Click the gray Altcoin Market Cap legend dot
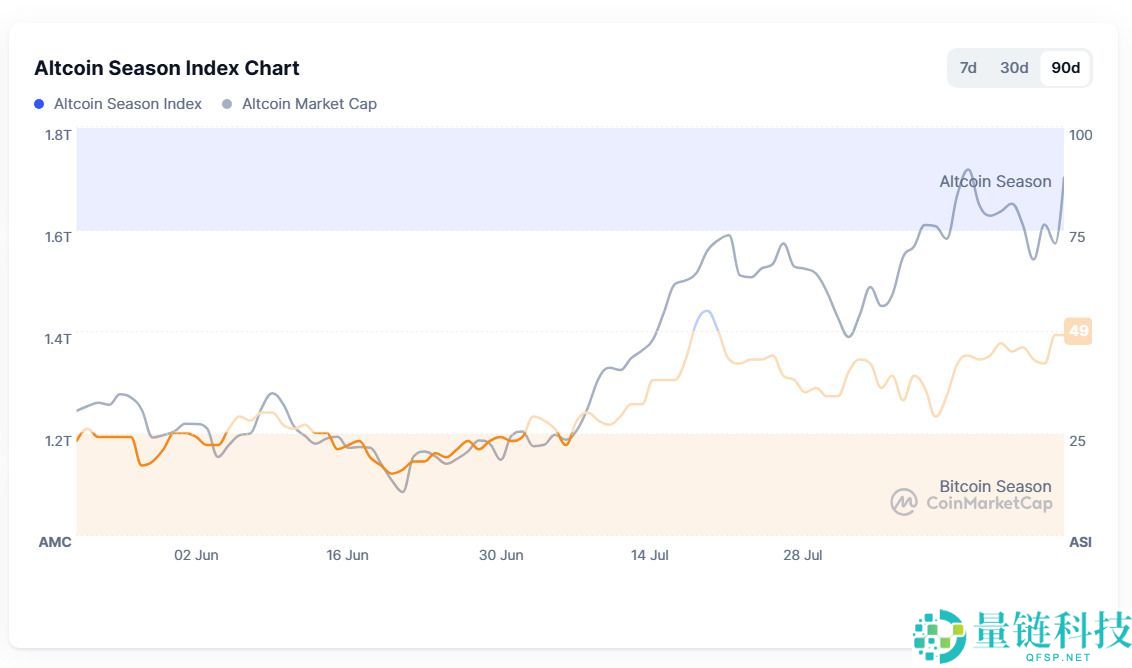 click(227, 104)
